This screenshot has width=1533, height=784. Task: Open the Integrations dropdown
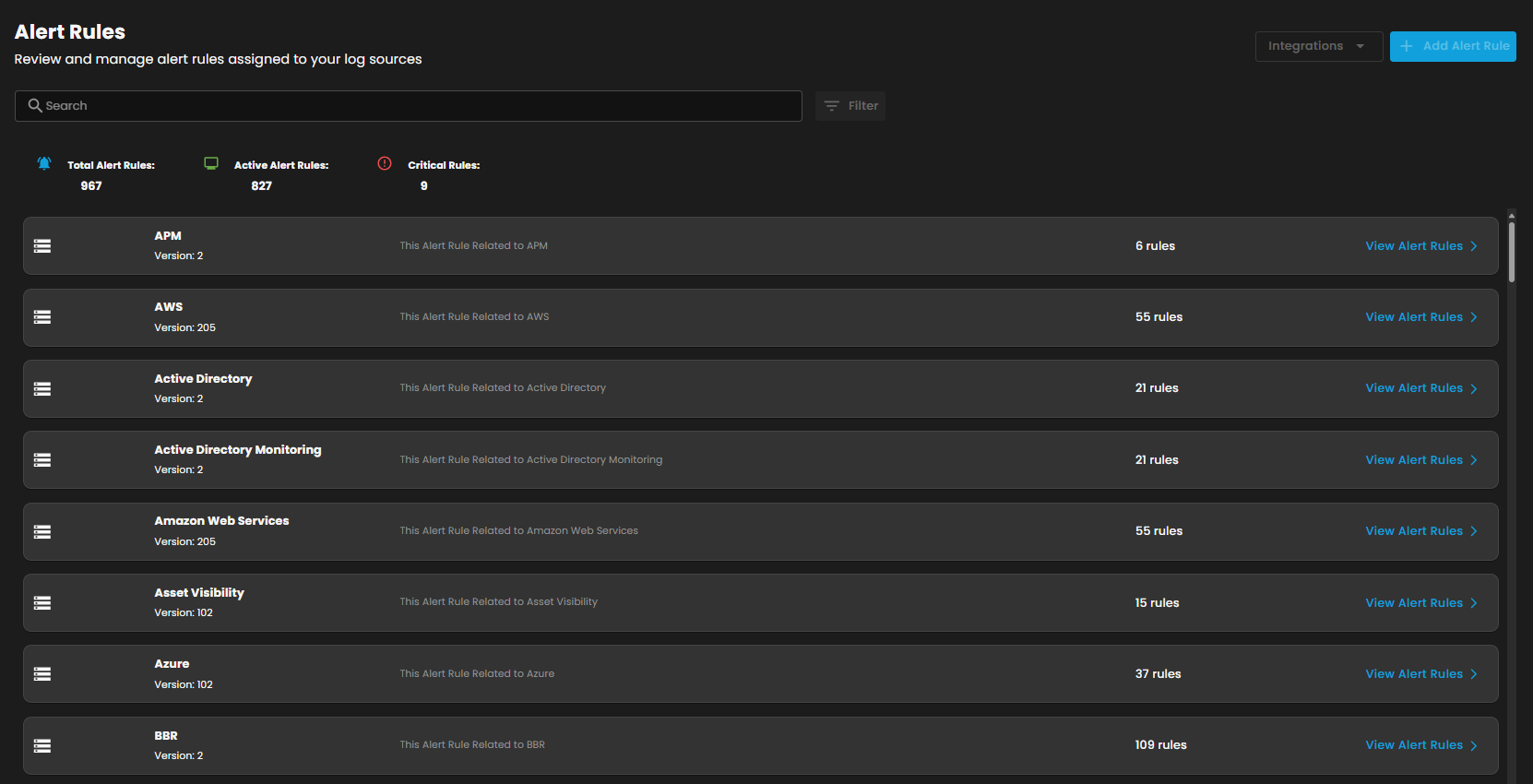[x=1318, y=46]
